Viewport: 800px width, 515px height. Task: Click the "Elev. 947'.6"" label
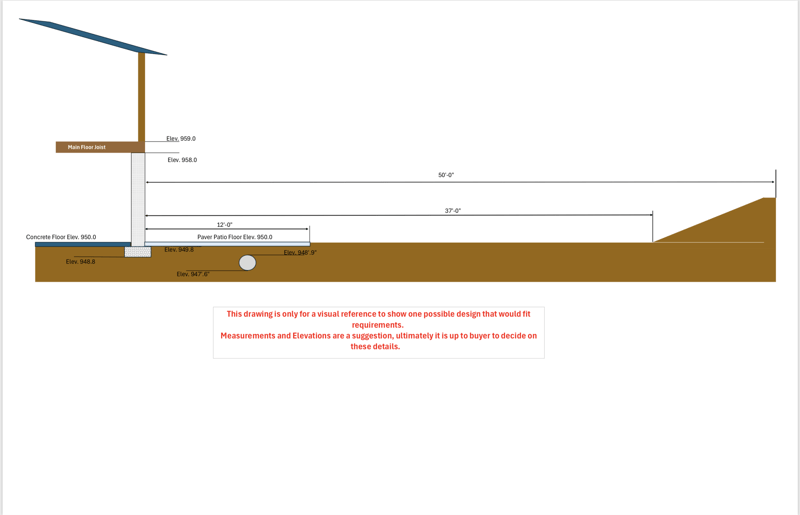click(x=193, y=274)
